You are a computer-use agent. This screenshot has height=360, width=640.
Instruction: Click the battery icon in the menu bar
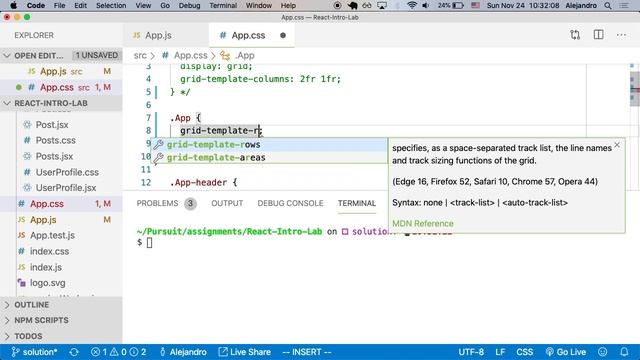(x=458, y=6)
